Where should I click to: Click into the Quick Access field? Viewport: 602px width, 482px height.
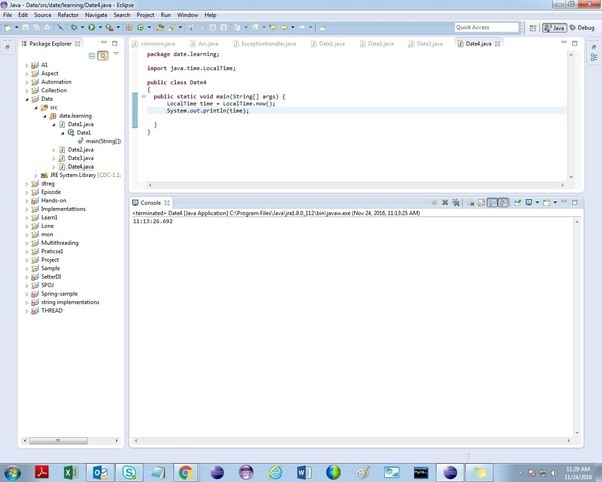pyautogui.click(x=486, y=27)
